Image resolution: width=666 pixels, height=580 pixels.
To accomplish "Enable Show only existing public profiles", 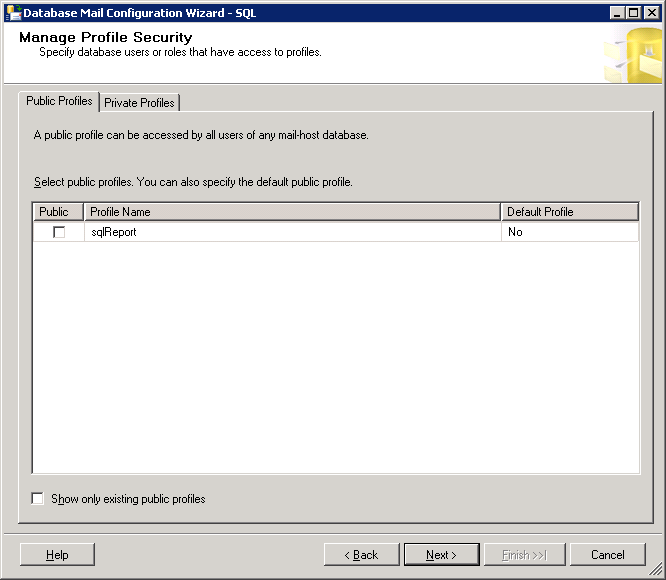I will pyautogui.click(x=38, y=498).
